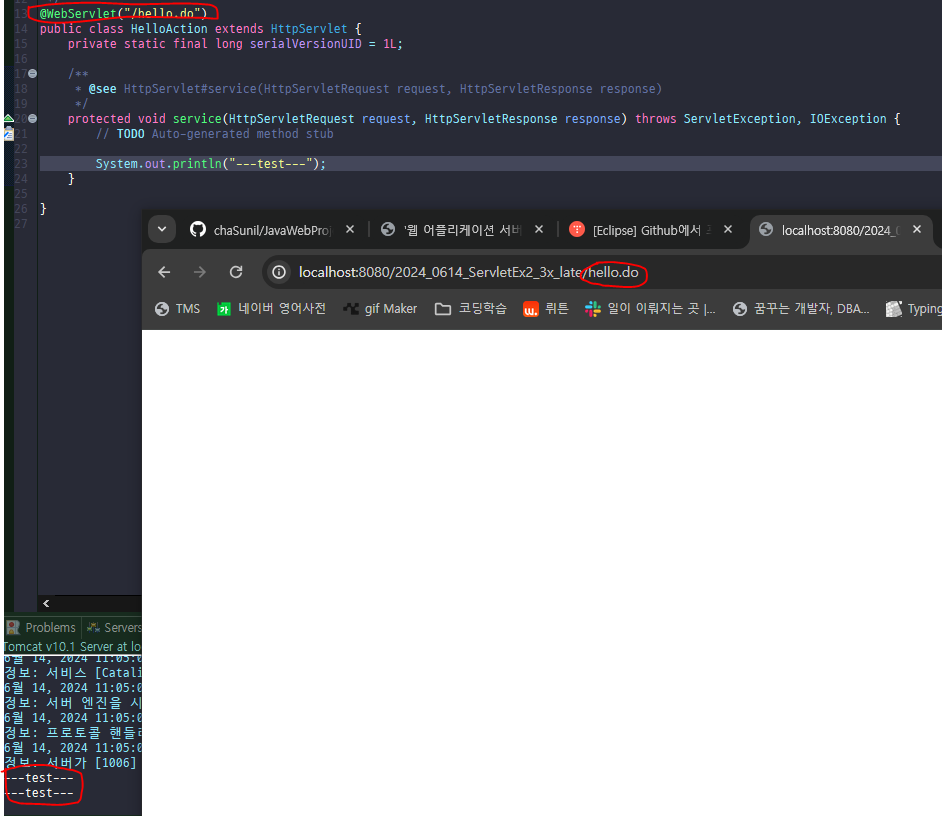Click the serialVersionUID declaration line
942x816 pixels.
tap(235, 44)
